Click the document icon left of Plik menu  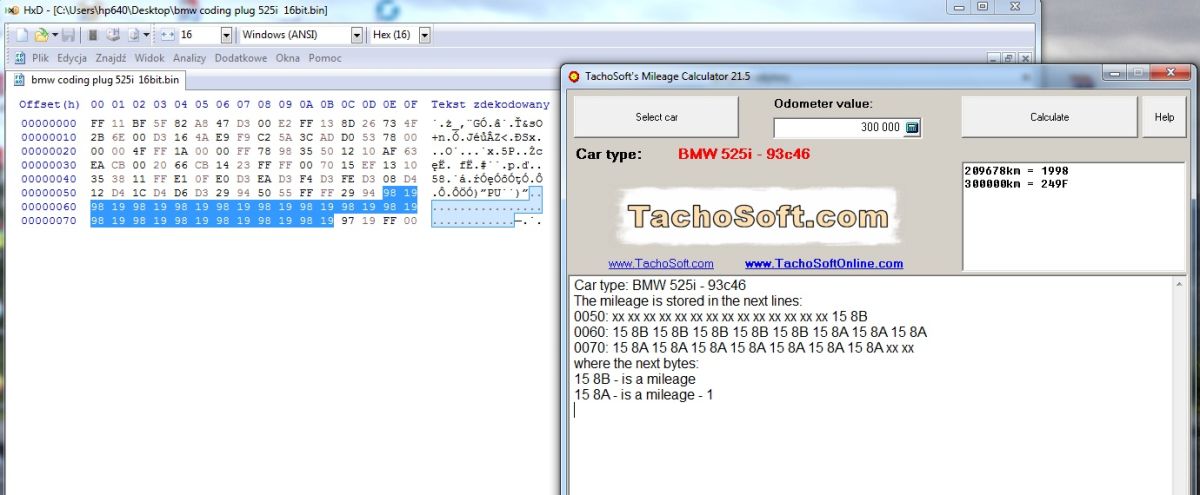click(19, 58)
